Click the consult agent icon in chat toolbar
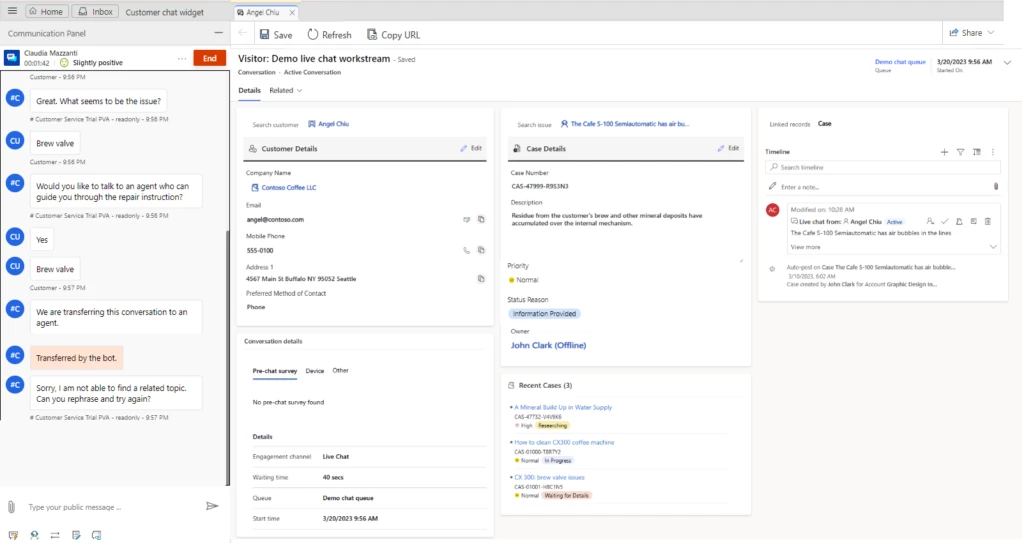The image size is (1024, 543). click(x=34, y=535)
